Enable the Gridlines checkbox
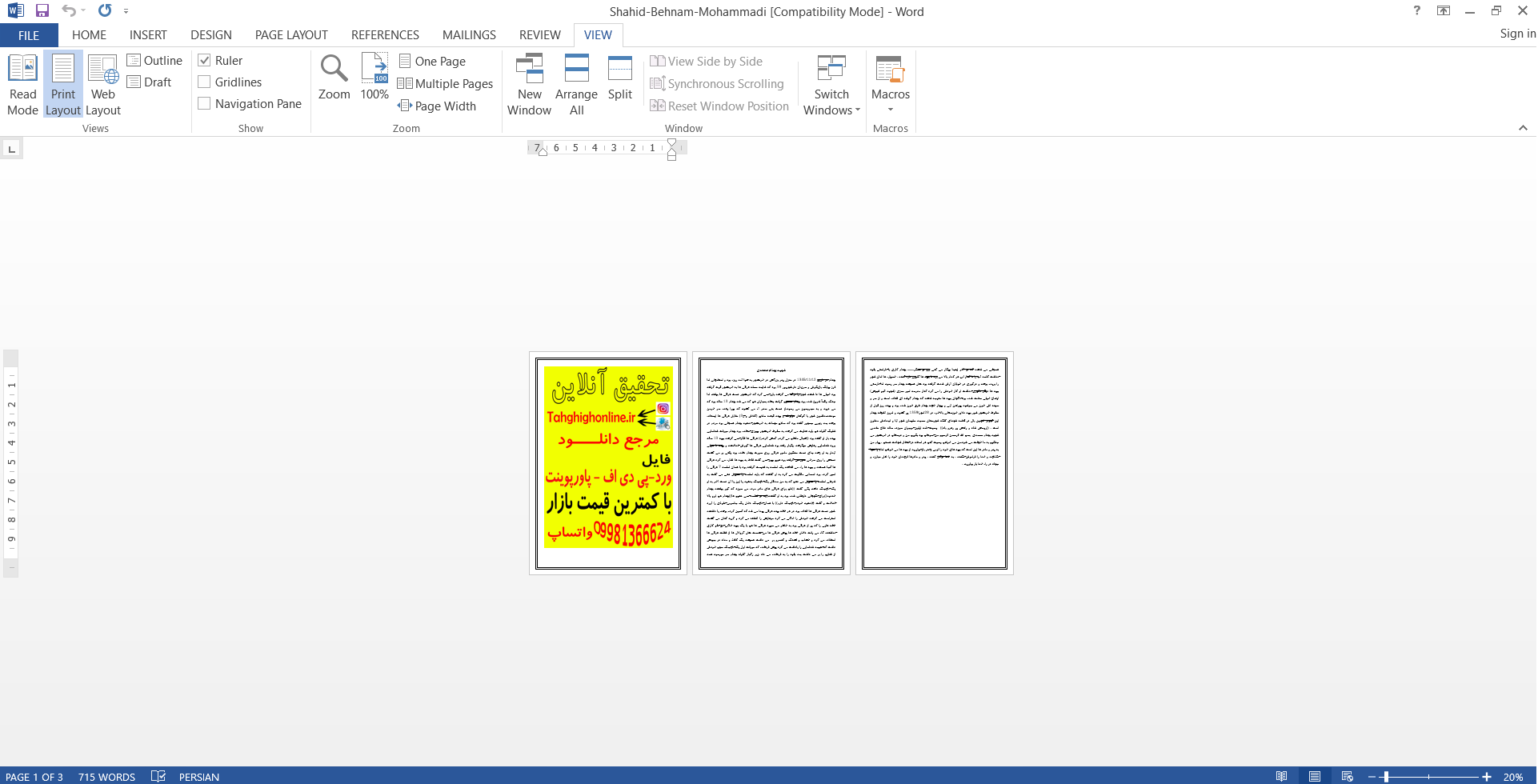 coord(204,82)
